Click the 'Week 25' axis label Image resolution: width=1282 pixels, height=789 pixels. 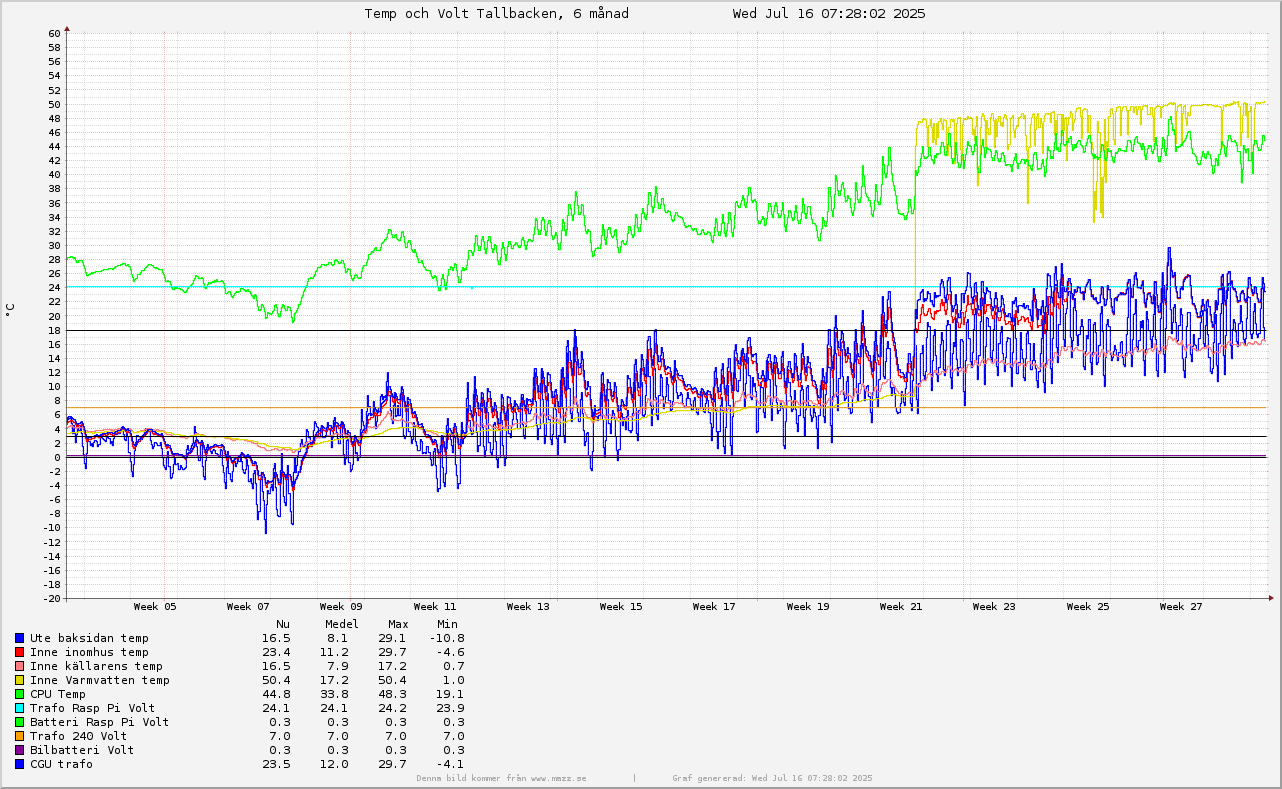click(x=1088, y=607)
